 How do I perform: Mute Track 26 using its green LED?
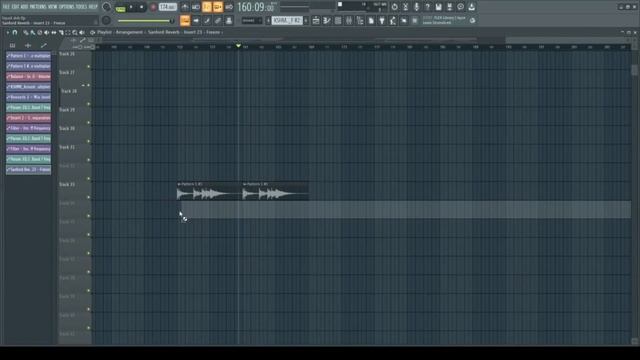[89, 67]
